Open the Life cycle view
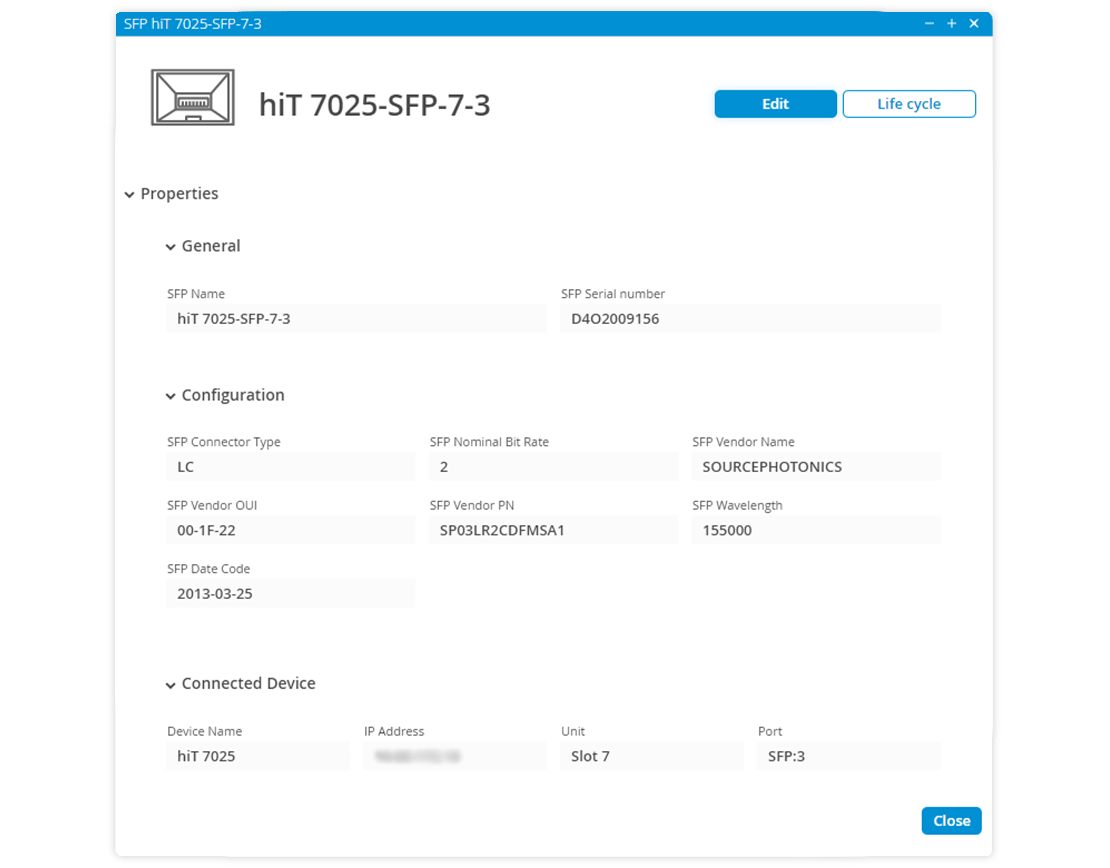This screenshot has height=868, width=1110. (x=909, y=104)
